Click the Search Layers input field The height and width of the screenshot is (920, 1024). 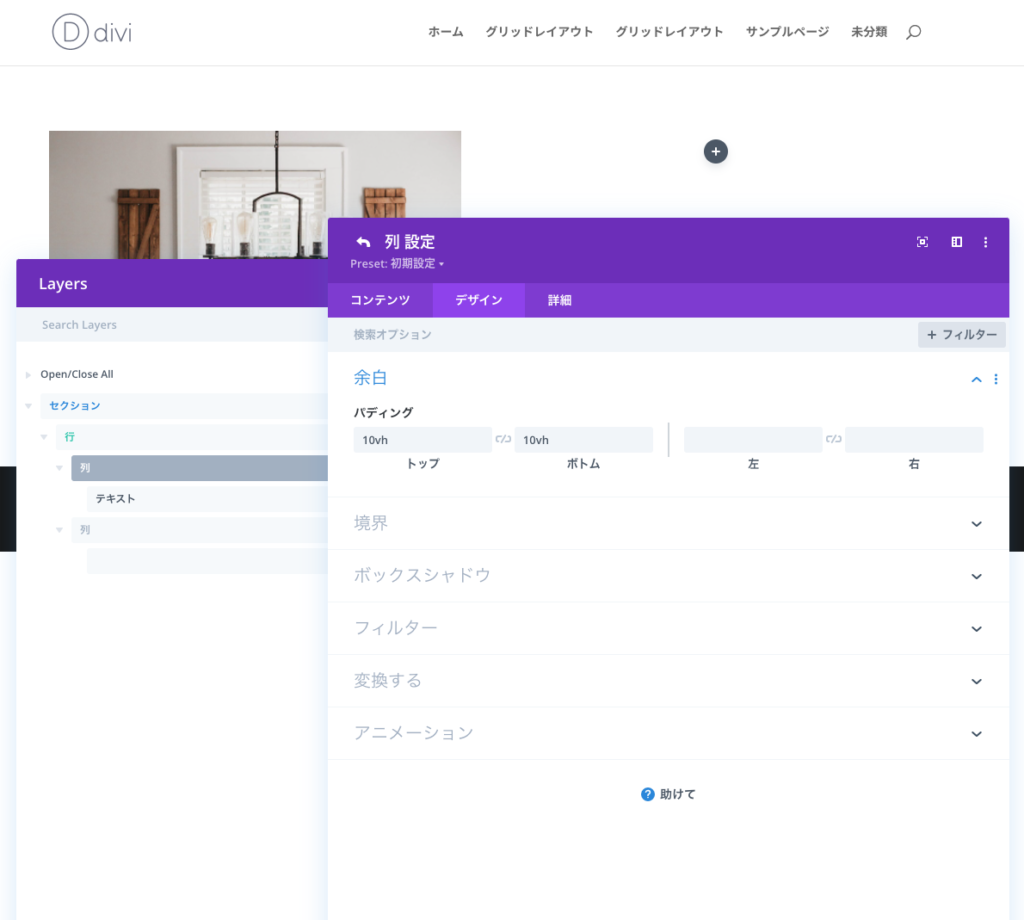(x=170, y=325)
